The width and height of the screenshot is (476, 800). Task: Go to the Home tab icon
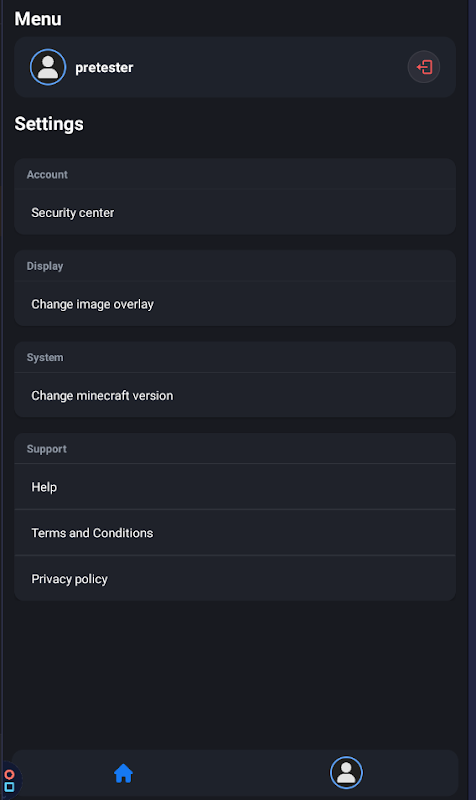pos(123,773)
